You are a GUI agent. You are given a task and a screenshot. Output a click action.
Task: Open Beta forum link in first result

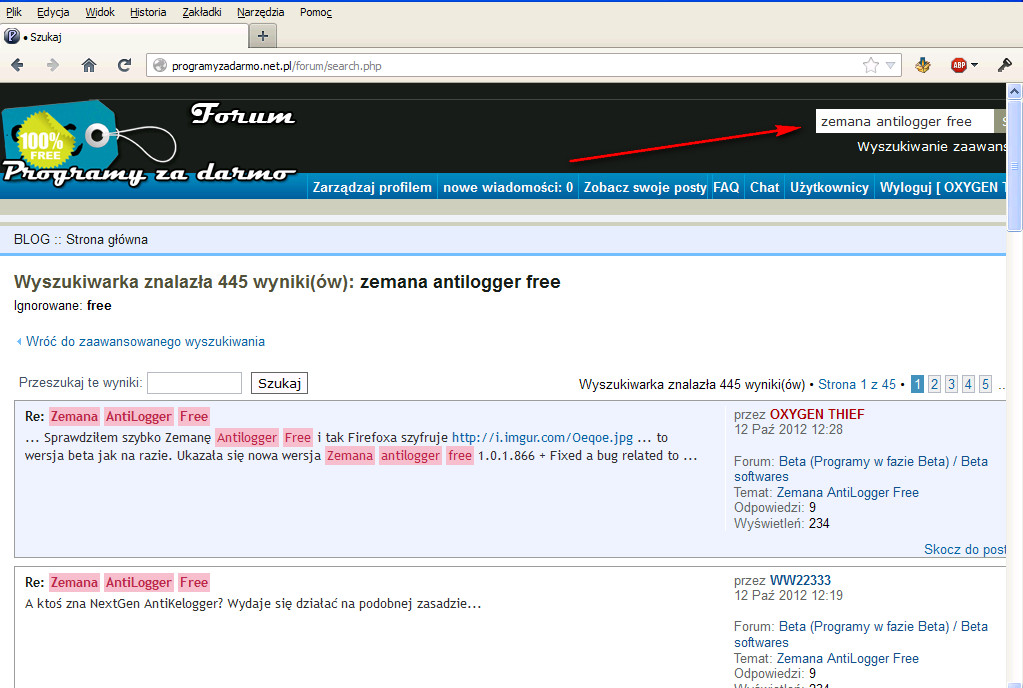pyautogui.click(x=861, y=469)
